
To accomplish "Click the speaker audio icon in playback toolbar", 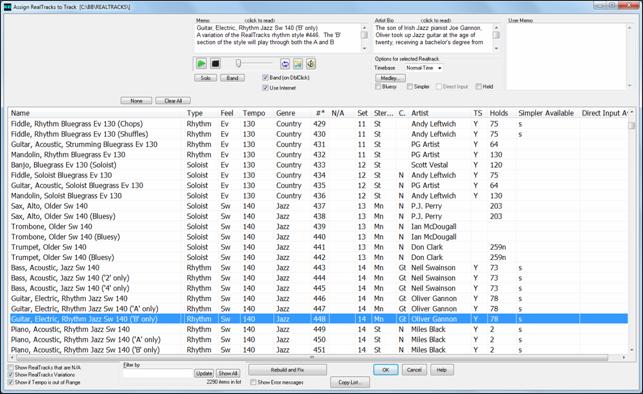I will tap(310, 64).
